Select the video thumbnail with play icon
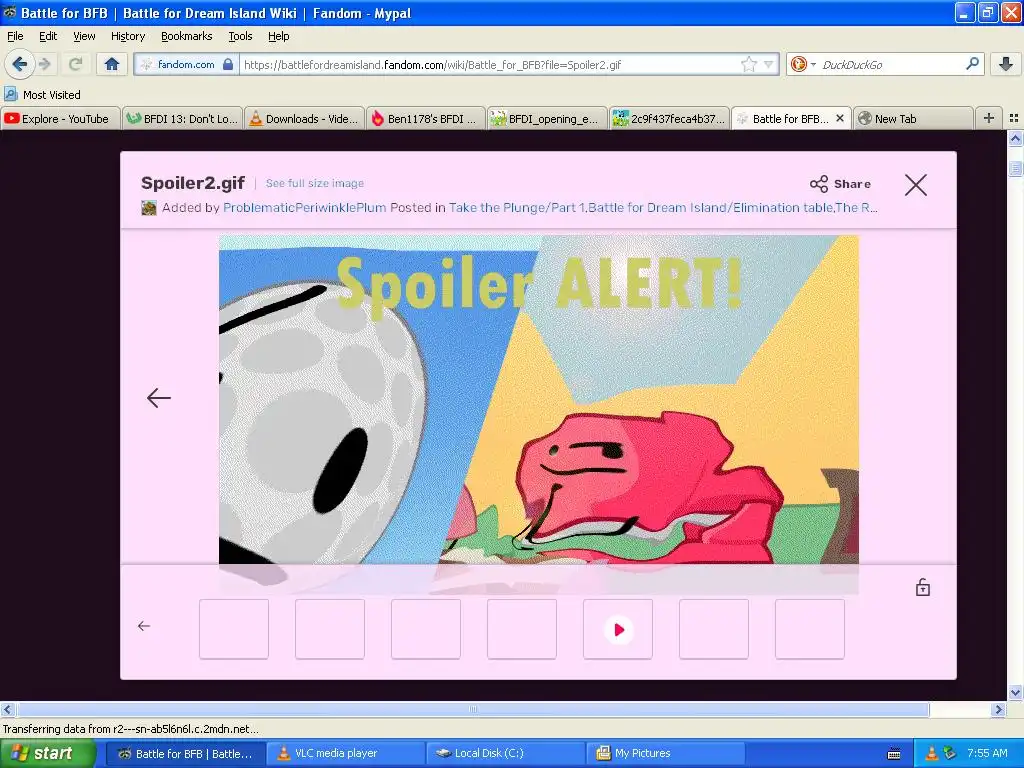Viewport: 1024px width, 768px height. tap(618, 629)
